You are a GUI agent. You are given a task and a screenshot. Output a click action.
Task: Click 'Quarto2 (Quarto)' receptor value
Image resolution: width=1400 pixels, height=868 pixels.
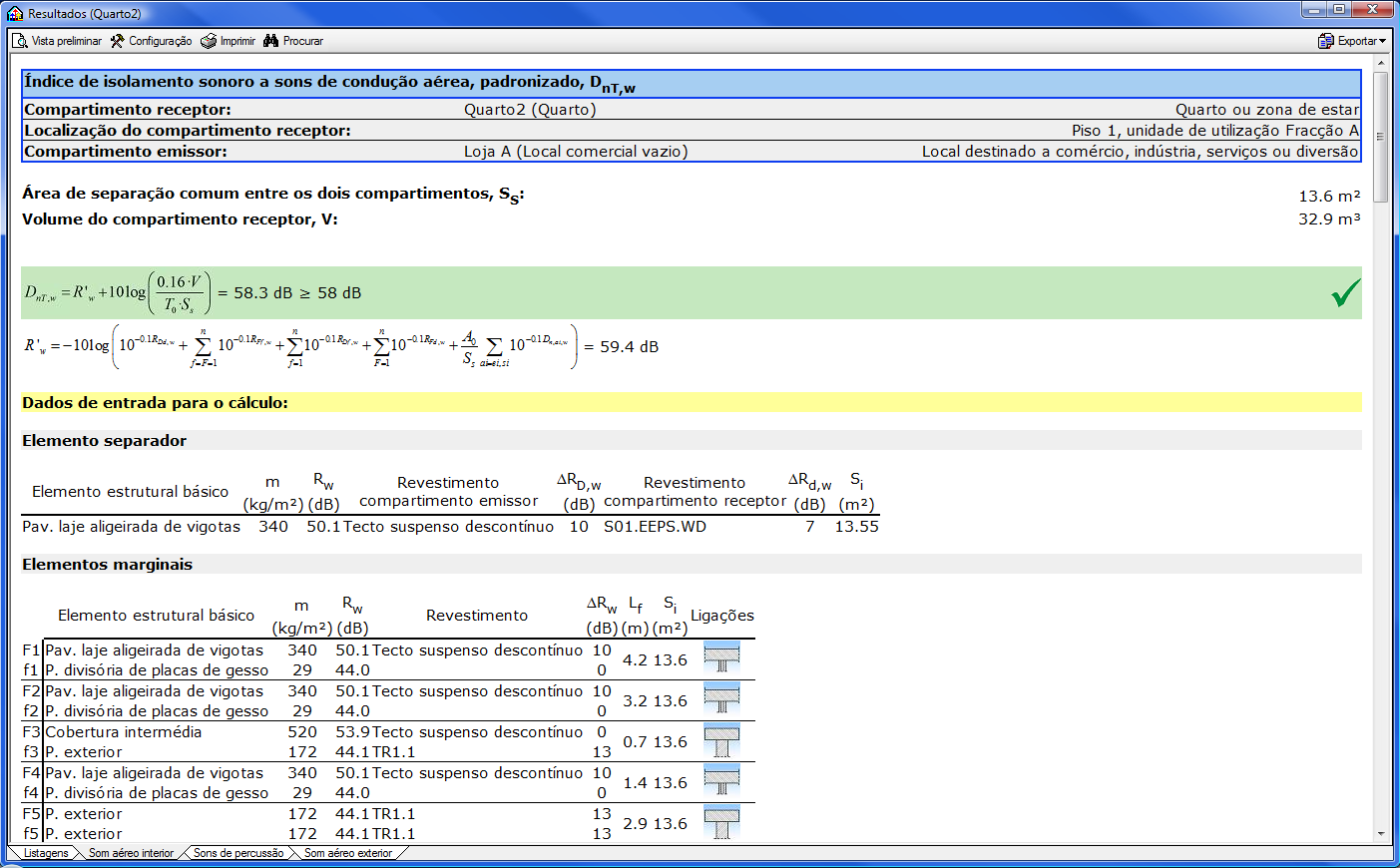[530, 110]
